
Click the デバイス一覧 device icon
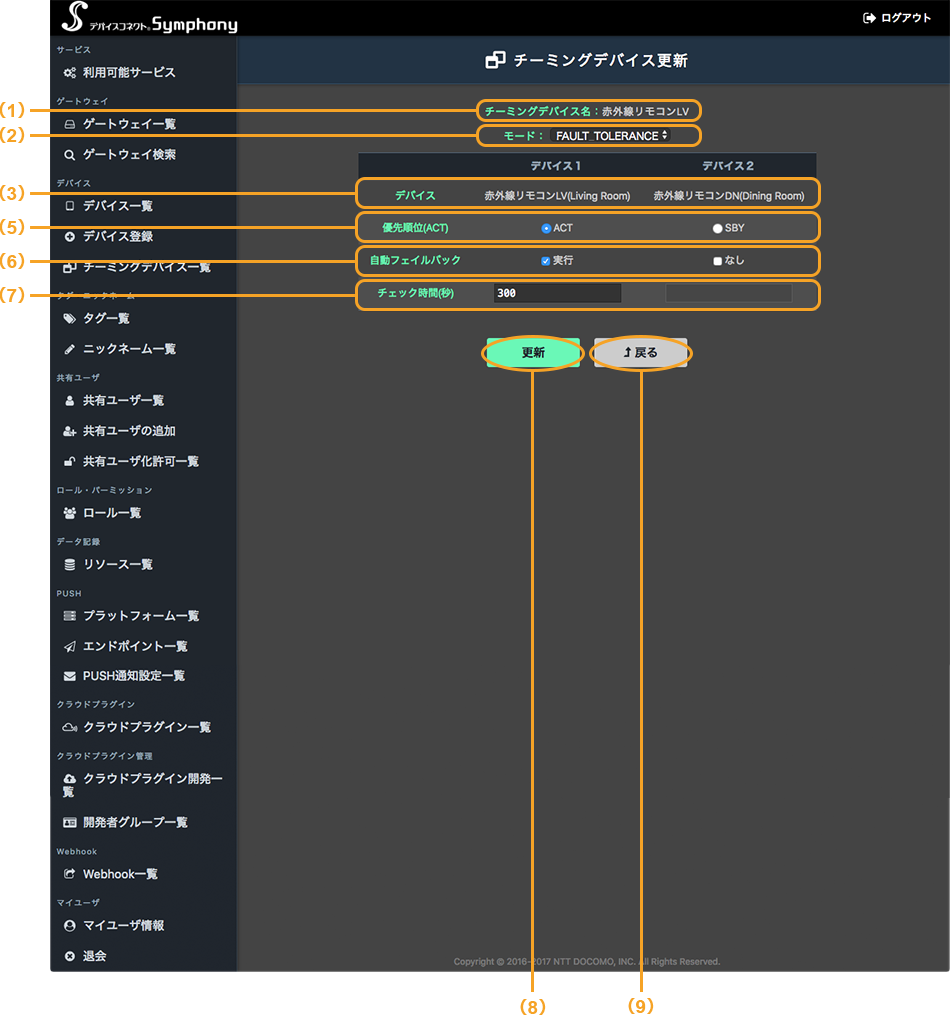click(70, 206)
